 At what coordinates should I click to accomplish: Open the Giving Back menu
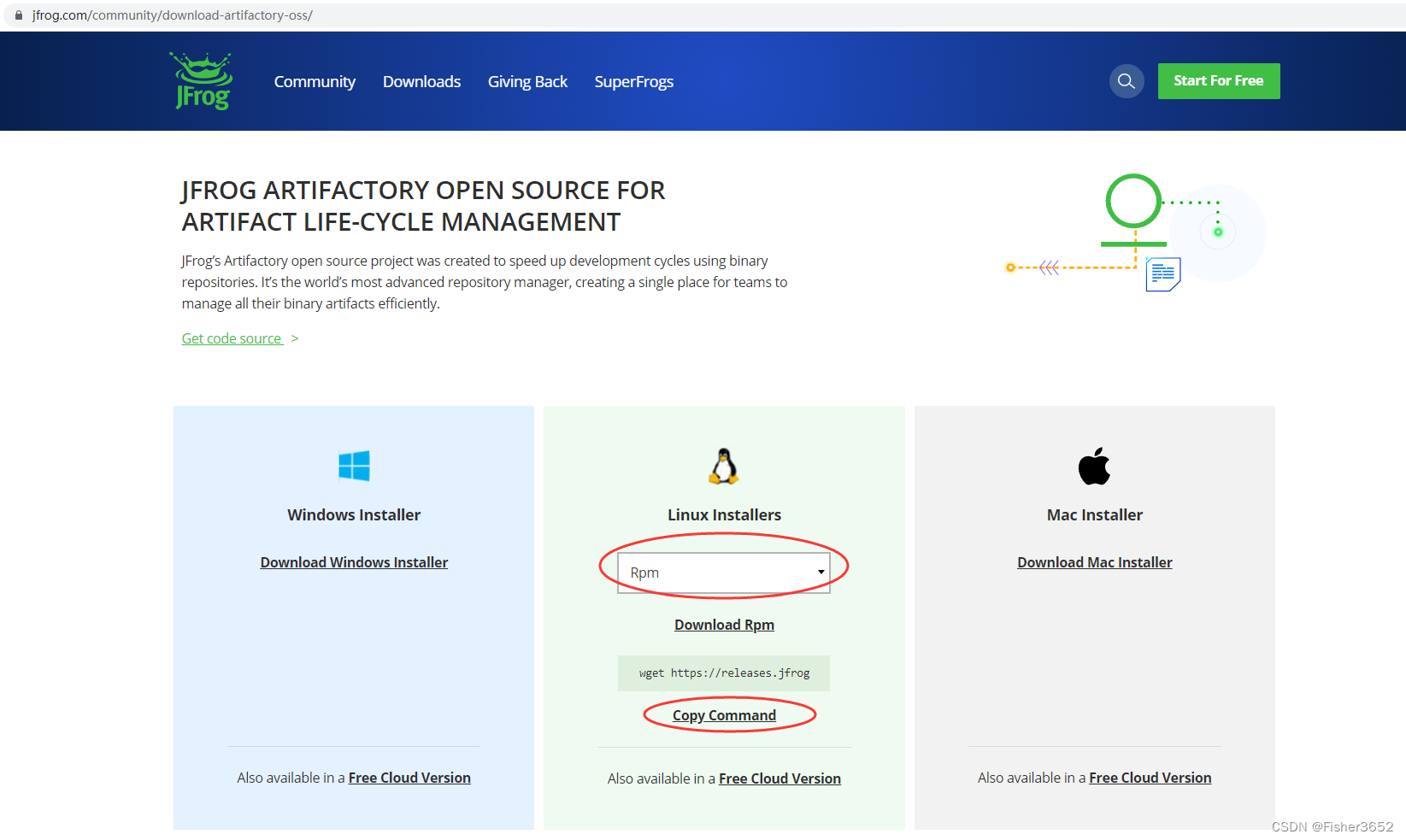[527, 82]
